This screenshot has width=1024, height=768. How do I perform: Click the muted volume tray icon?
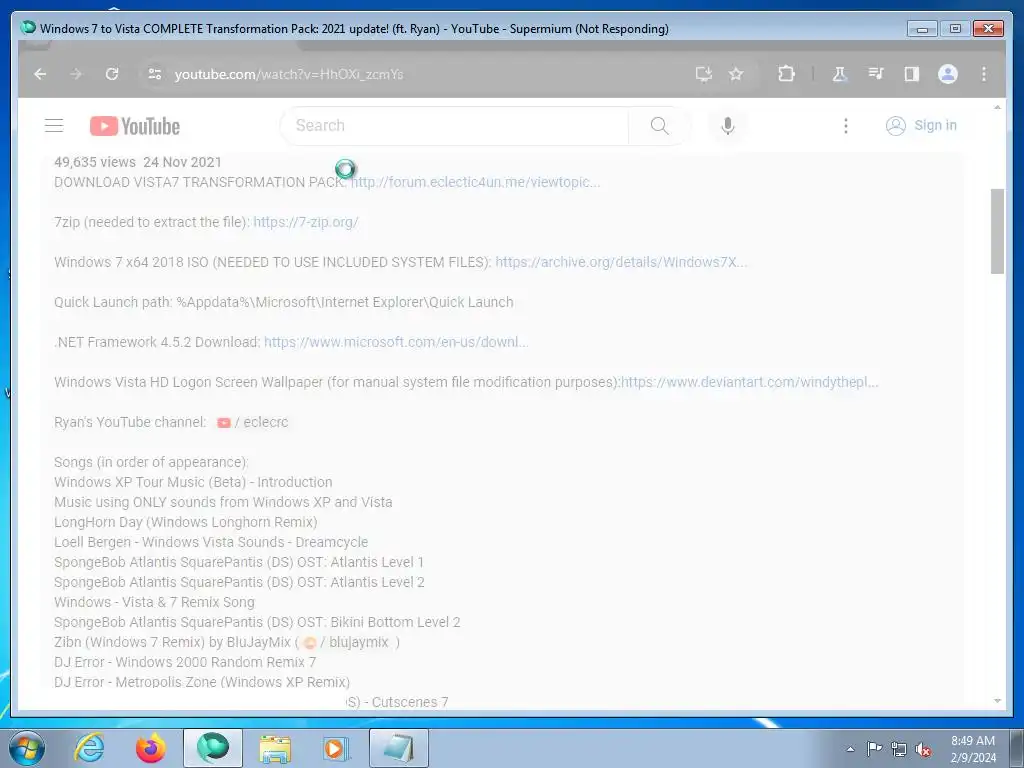pyautogui.click(x=923, y=749)
